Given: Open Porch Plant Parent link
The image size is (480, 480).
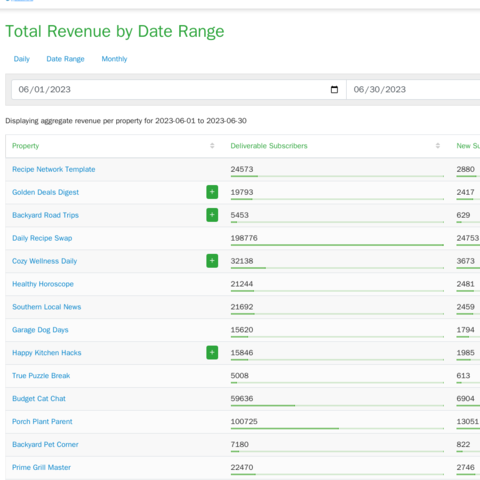Looking at the screenshot, I should [42, 422].
